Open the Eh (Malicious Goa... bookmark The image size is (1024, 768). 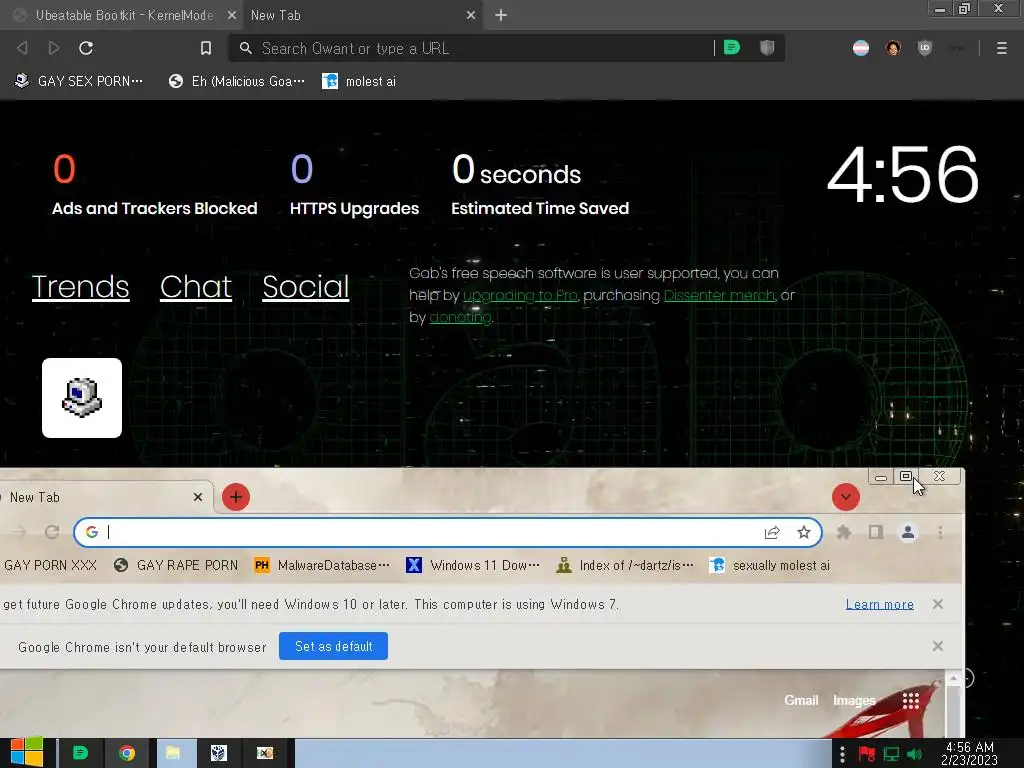coord(236,81)
